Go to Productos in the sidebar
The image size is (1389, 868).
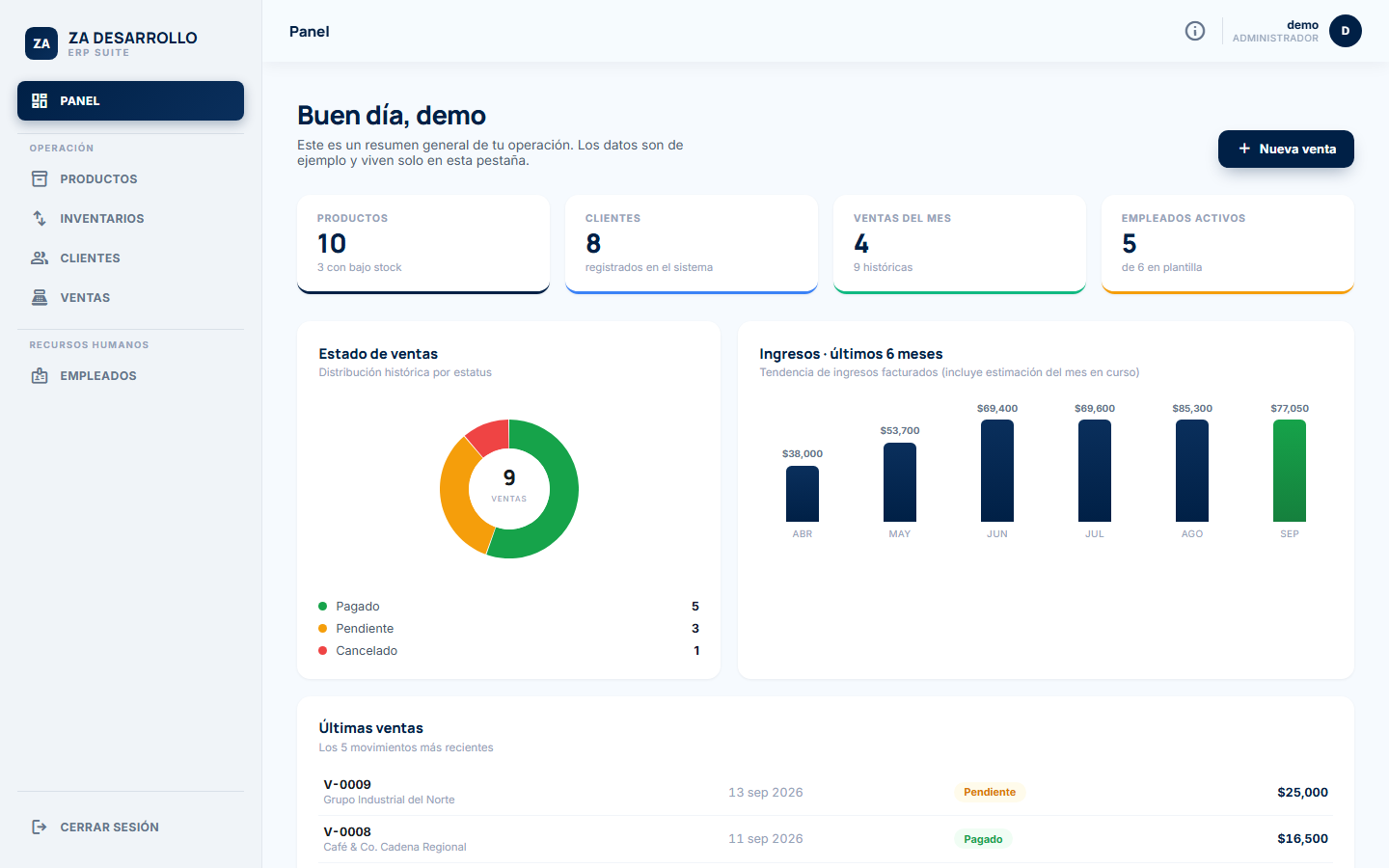coord(130,178)
